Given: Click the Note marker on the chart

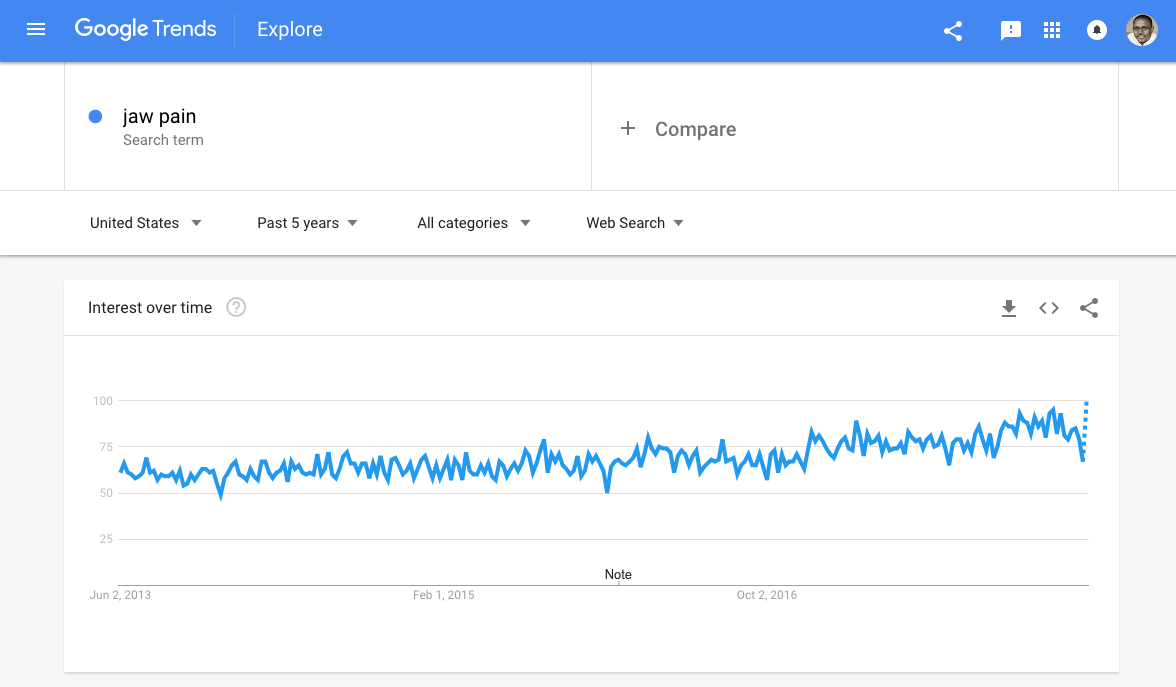Looking at the screenshot, I should click(x=618, y=575).
